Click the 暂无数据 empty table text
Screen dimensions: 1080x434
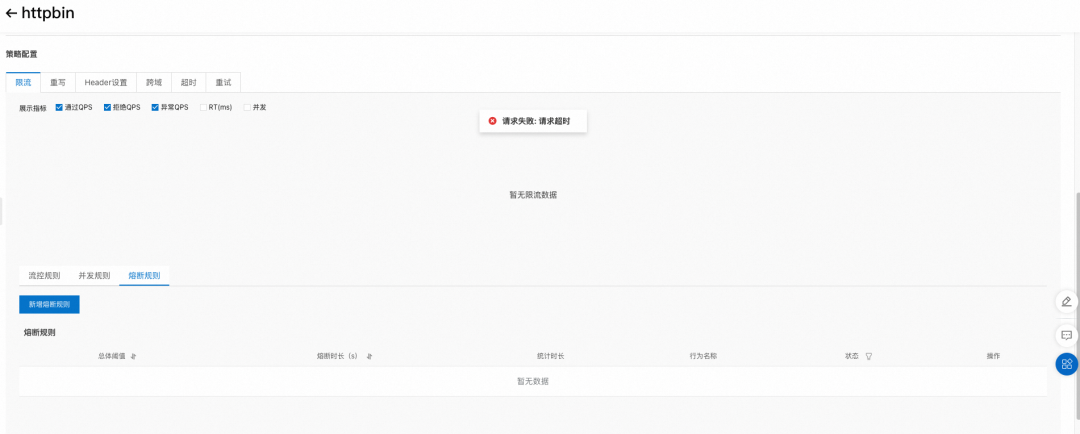533,381
